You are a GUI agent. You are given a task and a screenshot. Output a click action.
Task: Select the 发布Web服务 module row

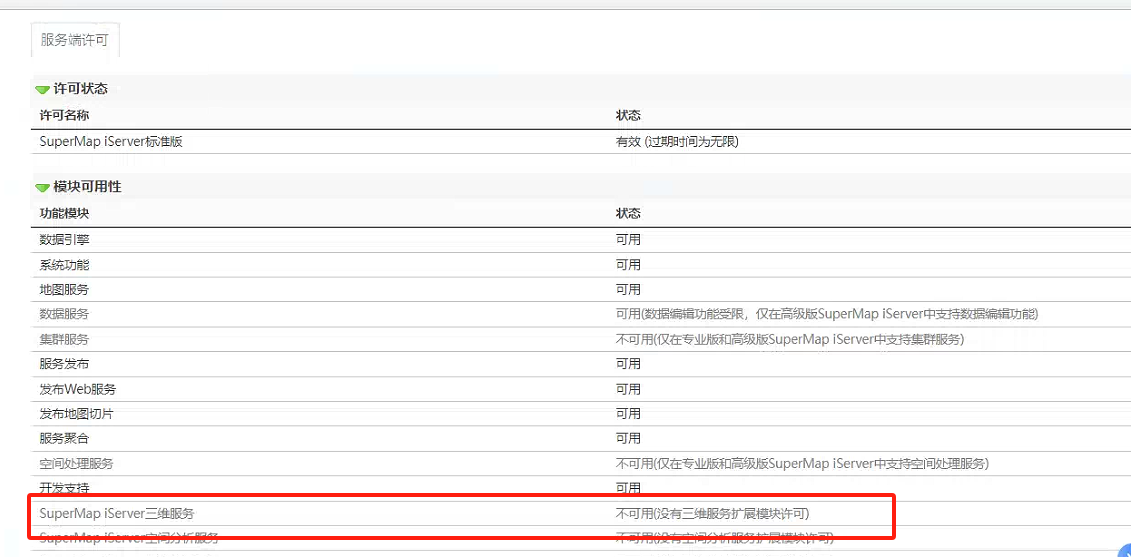pos(78,389)
